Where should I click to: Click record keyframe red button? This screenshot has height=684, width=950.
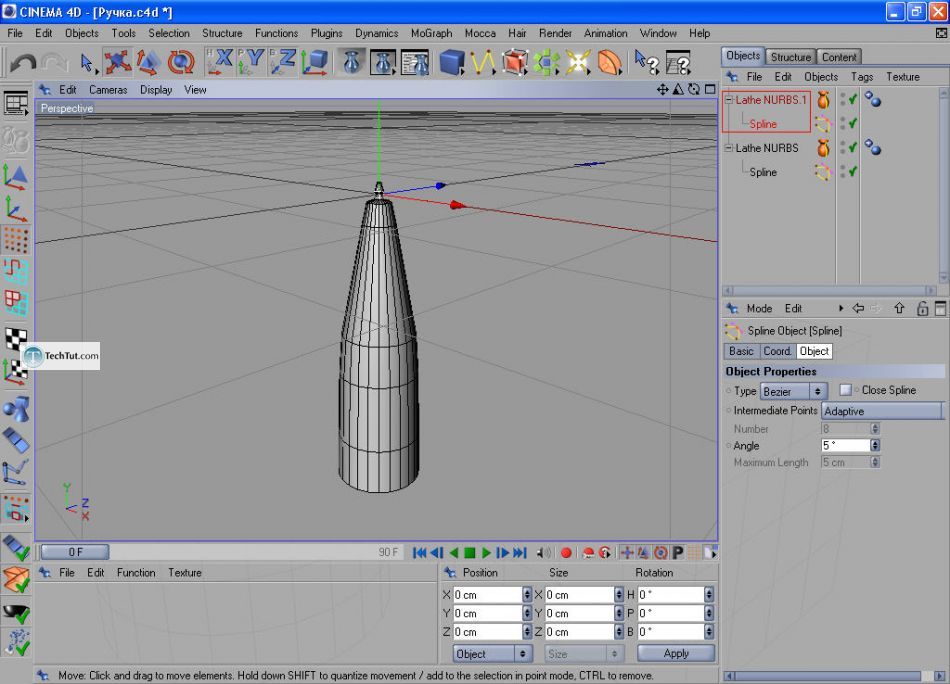[x=566, y=553]
